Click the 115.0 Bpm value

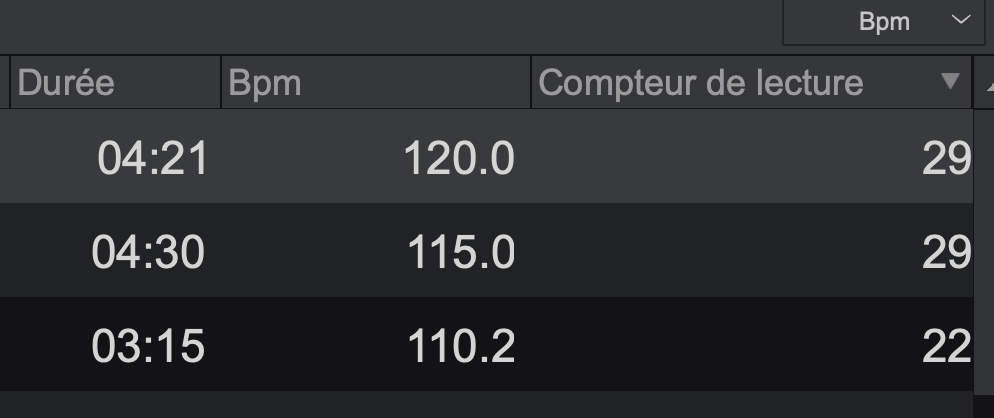461,252
